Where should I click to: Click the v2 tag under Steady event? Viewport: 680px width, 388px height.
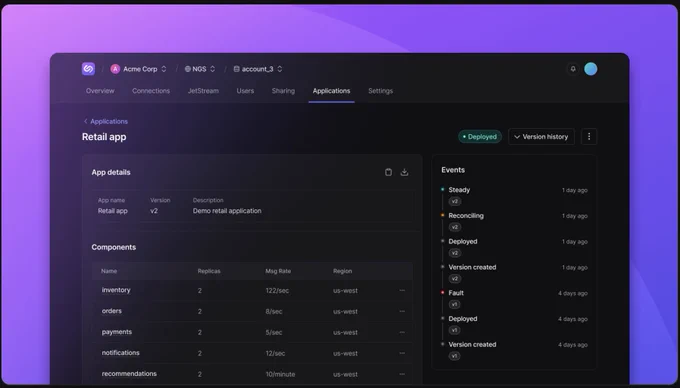click(x=454, y=201)
